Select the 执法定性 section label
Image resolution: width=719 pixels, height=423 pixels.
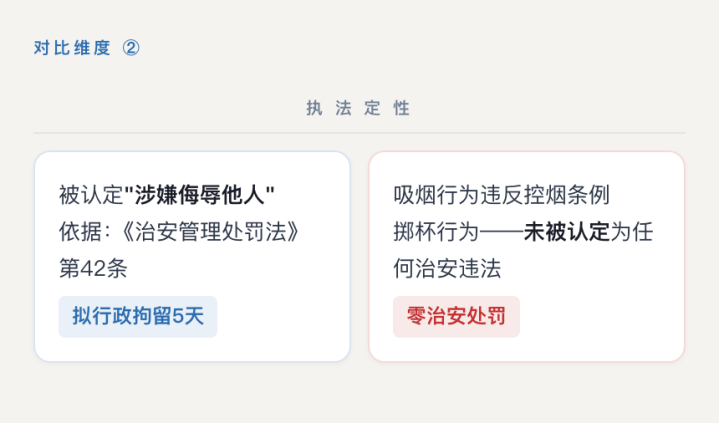coord(359,108)
